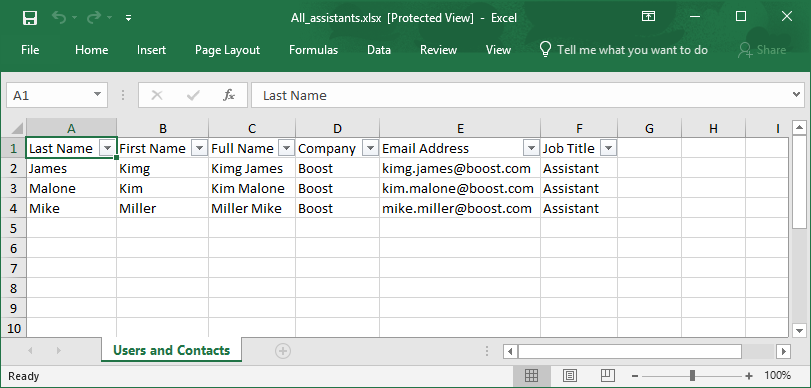Image resolution: width=811 pixels, height=388 pixels.
Task: Open the File tab
Action: [x=30, y=50]
